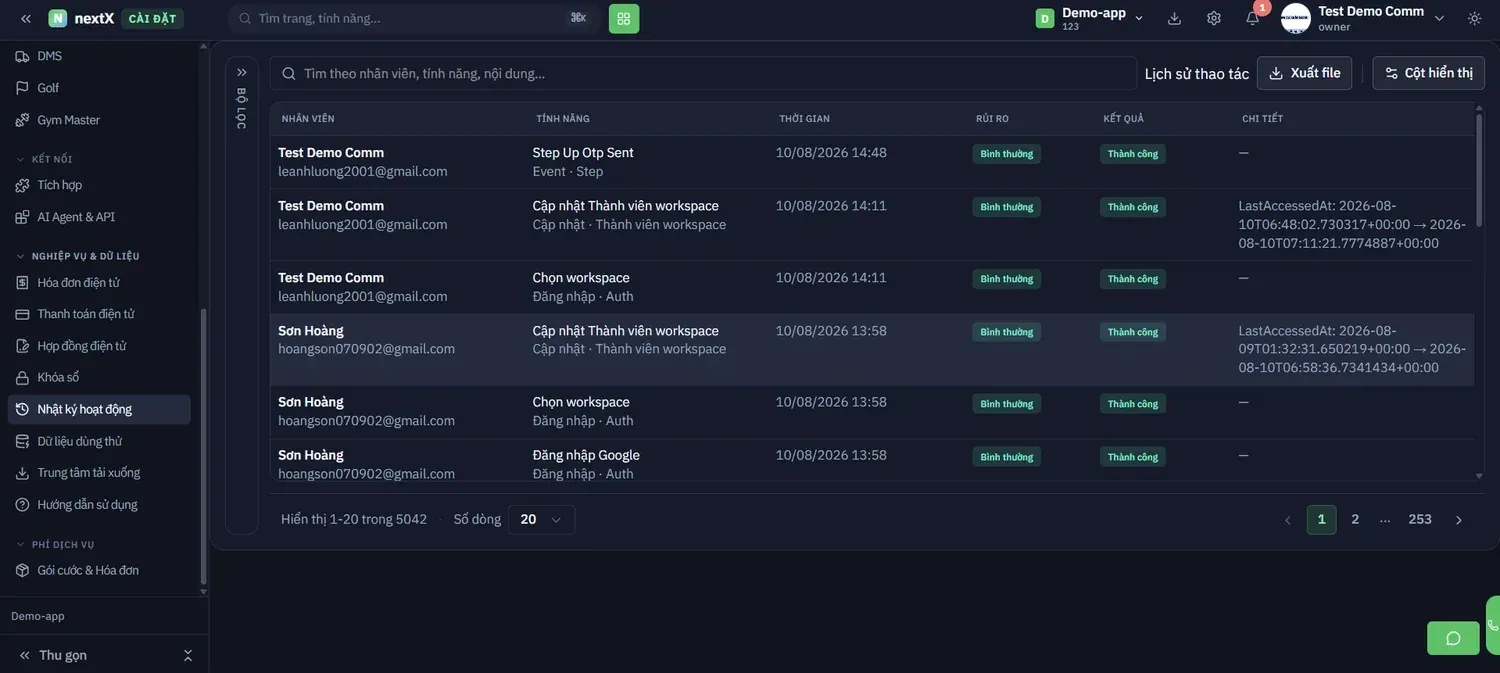The image size is (1500, 673).
Task: Open Cột hiển thị column settings
Action: click(1429, 73)
